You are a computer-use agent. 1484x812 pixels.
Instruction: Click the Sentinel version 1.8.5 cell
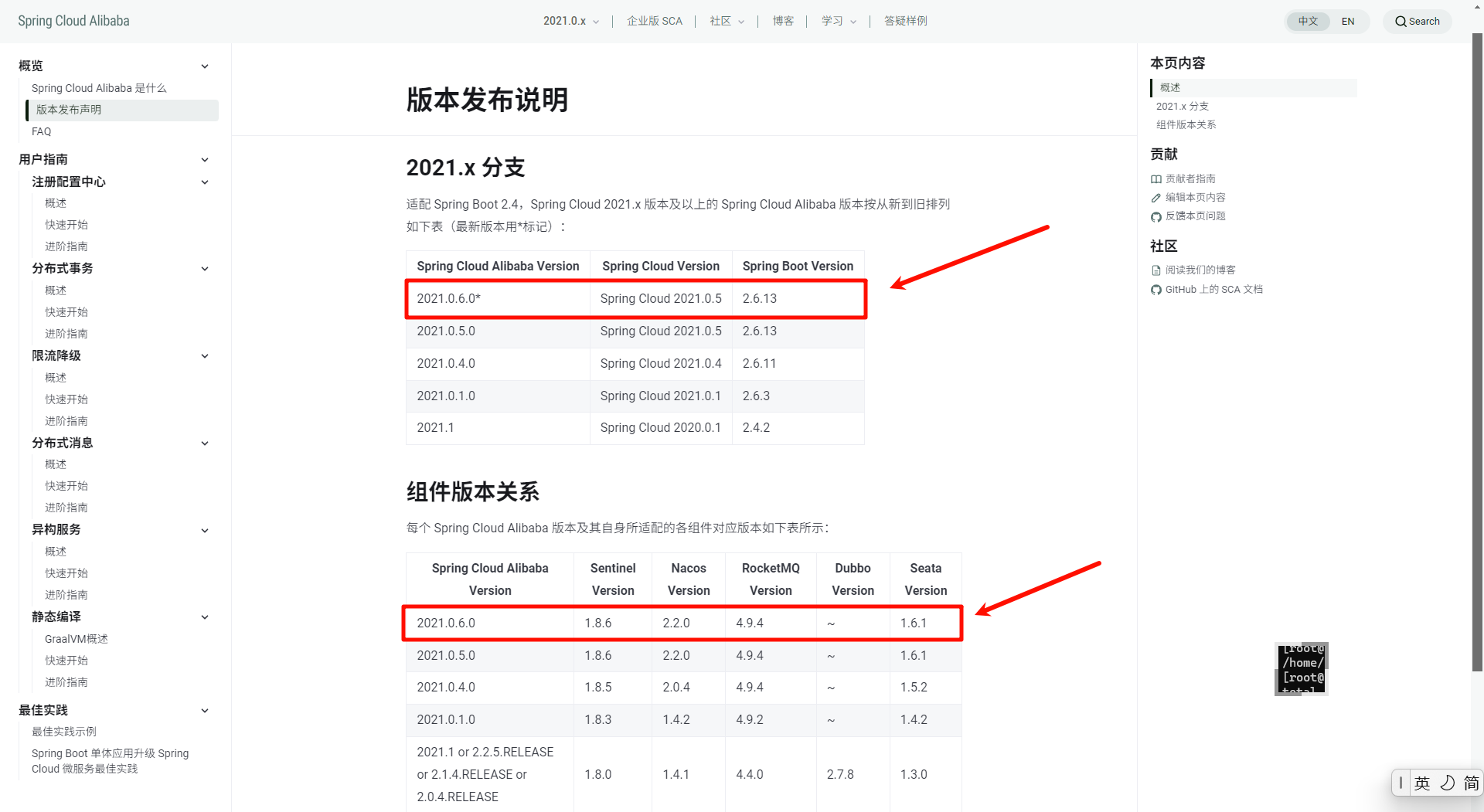[613, 688]
